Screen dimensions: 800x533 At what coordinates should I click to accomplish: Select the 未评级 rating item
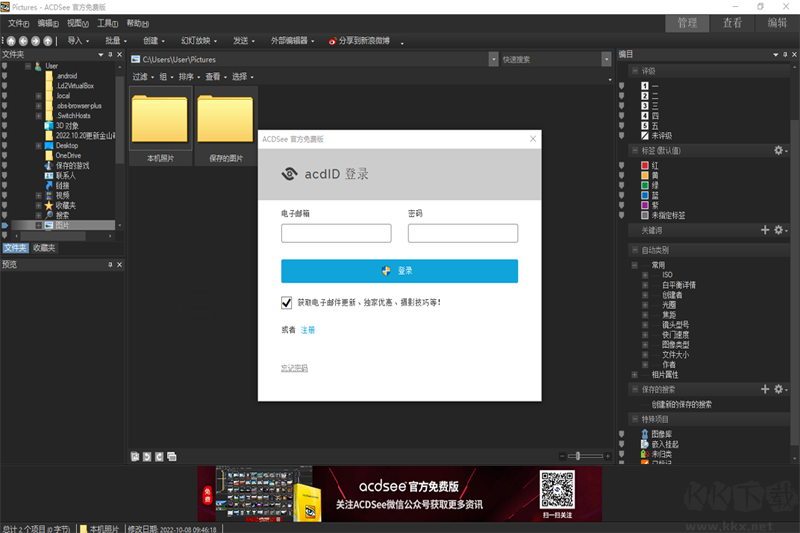pyautogui.click(x=645, y=136)
